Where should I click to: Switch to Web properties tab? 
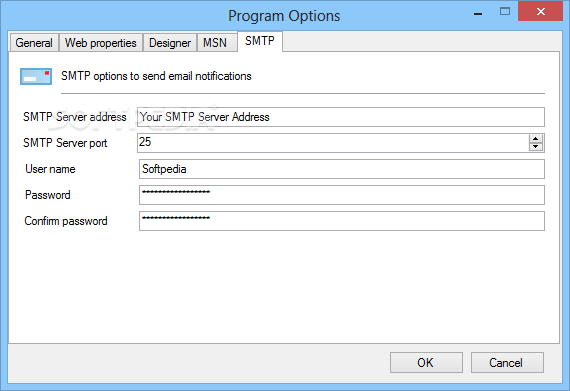point(101,43)
